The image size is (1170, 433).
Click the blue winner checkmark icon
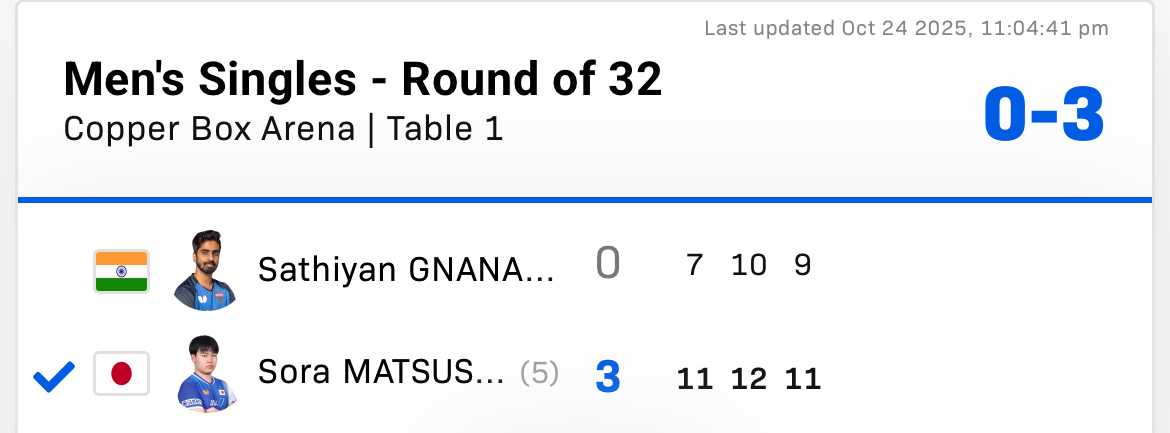click(x=54, y=376)
